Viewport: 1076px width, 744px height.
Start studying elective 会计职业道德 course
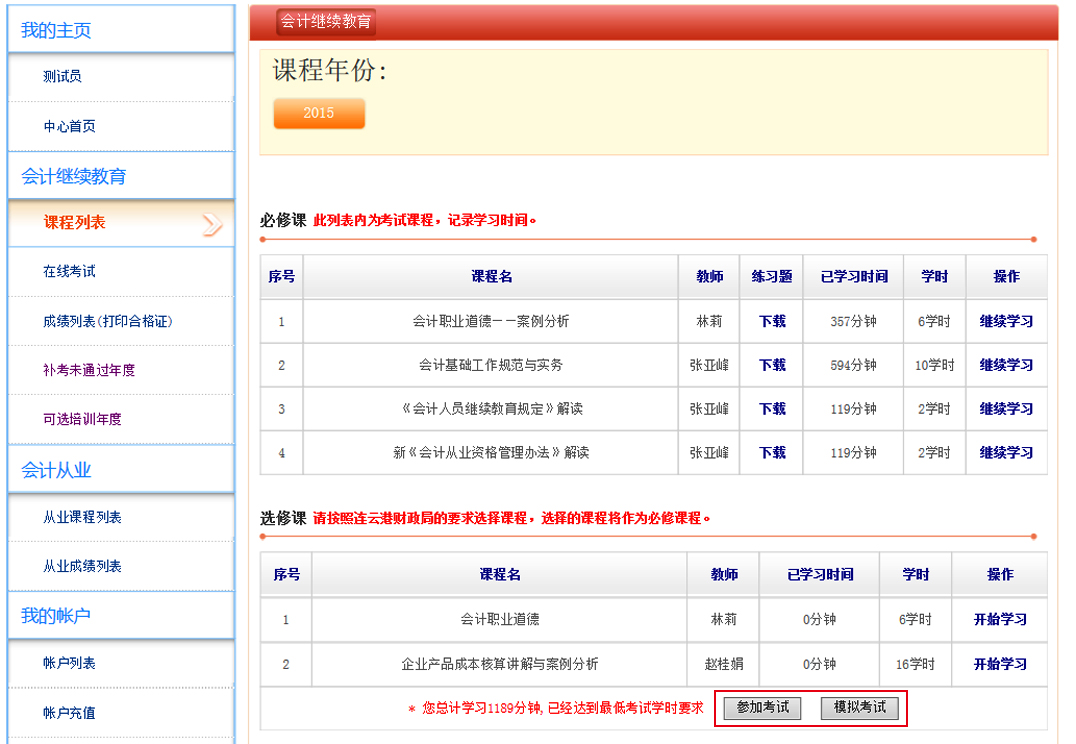pos(1000,620)
